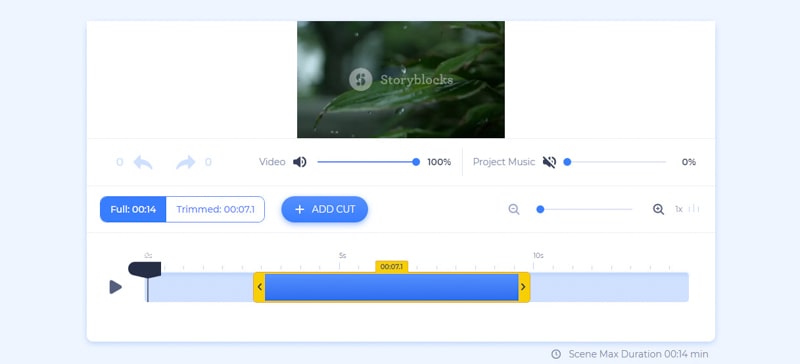
Task: Click the video volume slider handle
Action: point(416,162)
